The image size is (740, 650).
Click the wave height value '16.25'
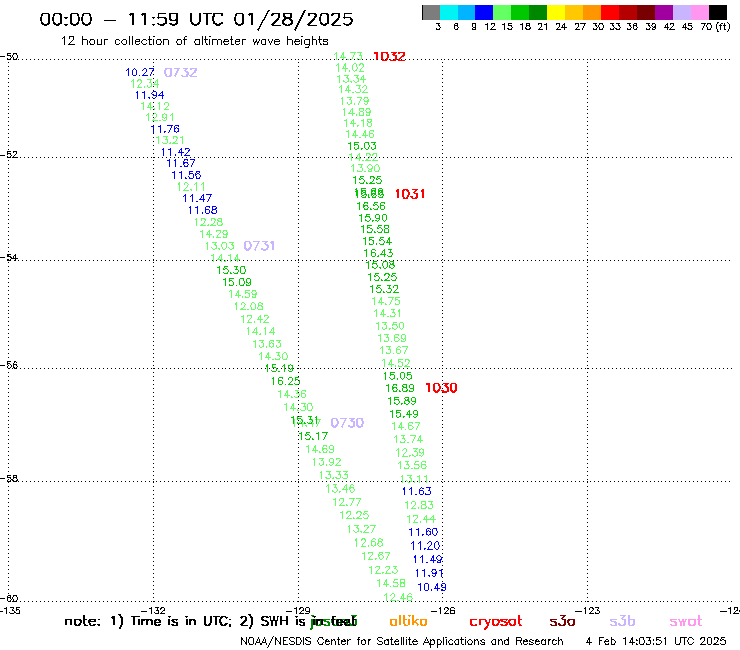coord(286,381)
